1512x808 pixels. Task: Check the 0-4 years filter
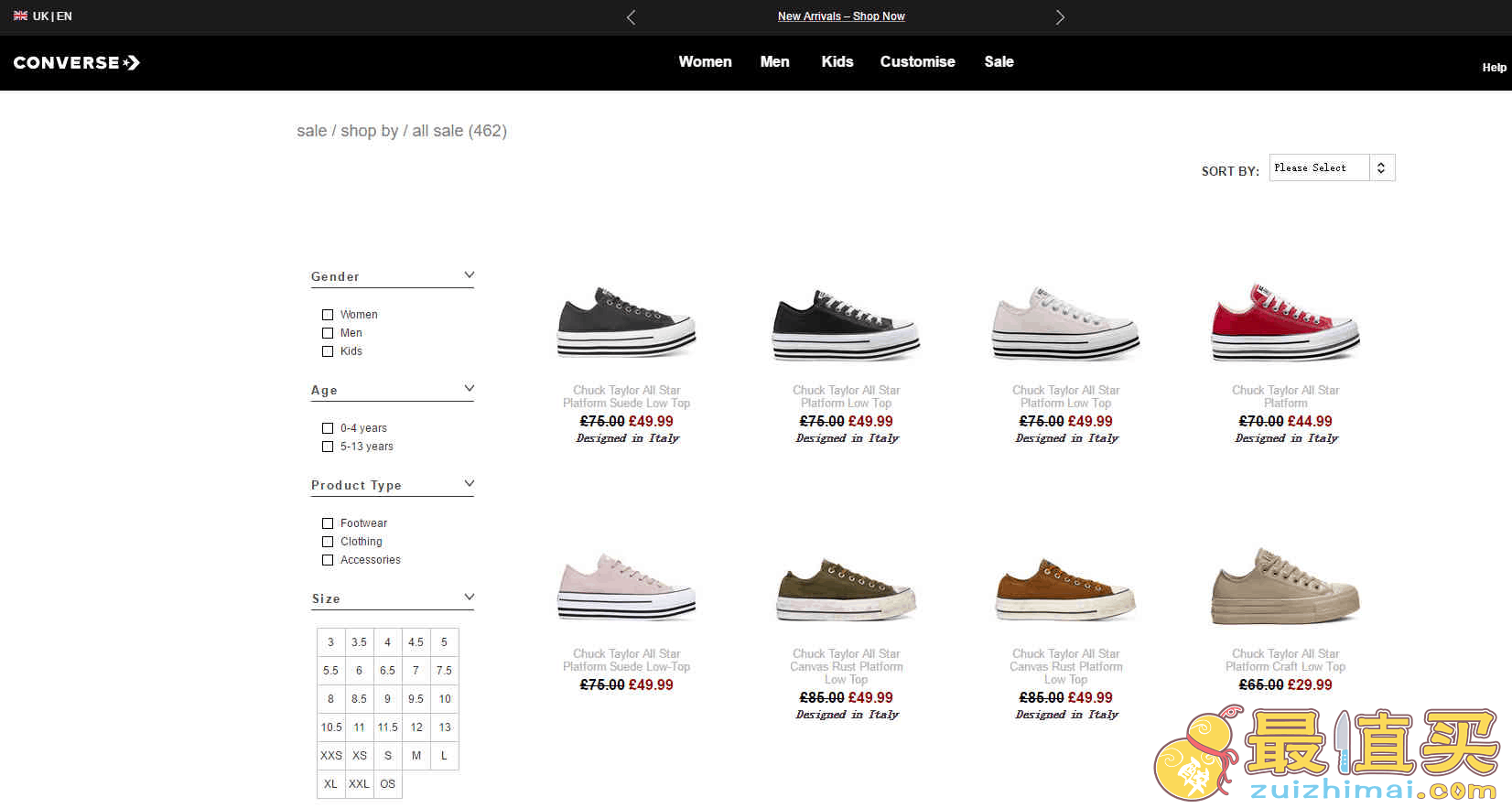coord(328,428)
